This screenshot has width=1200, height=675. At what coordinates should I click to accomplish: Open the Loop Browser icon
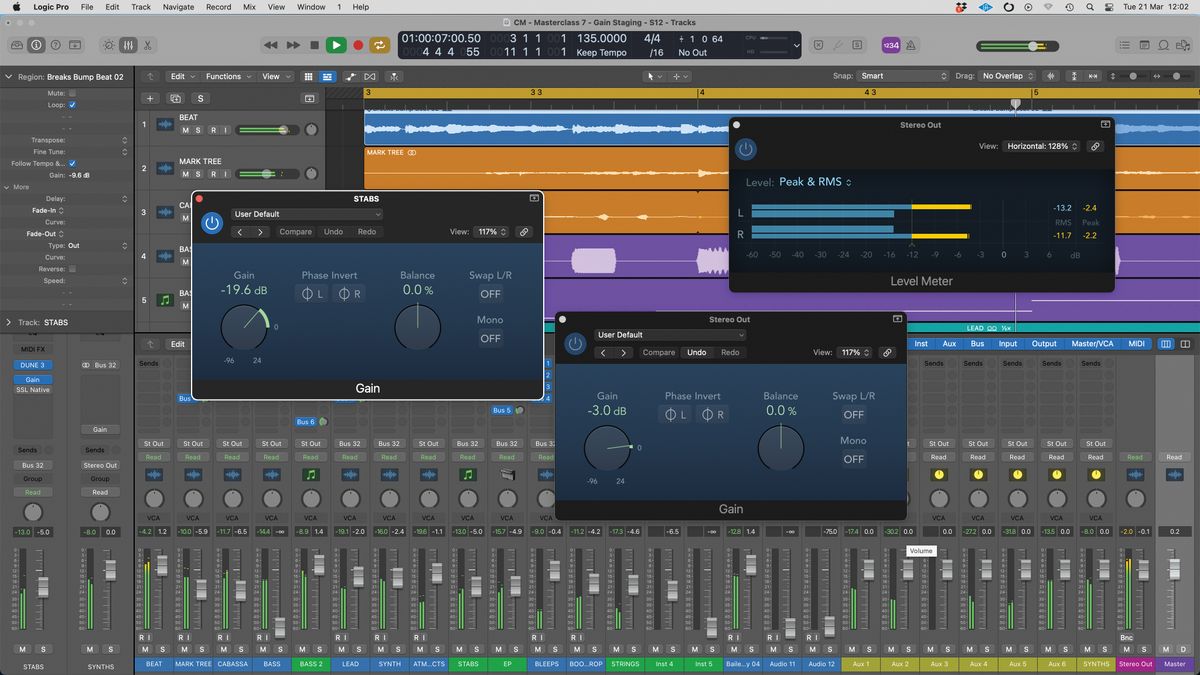pyautogui.click(x=1163, y=45)
